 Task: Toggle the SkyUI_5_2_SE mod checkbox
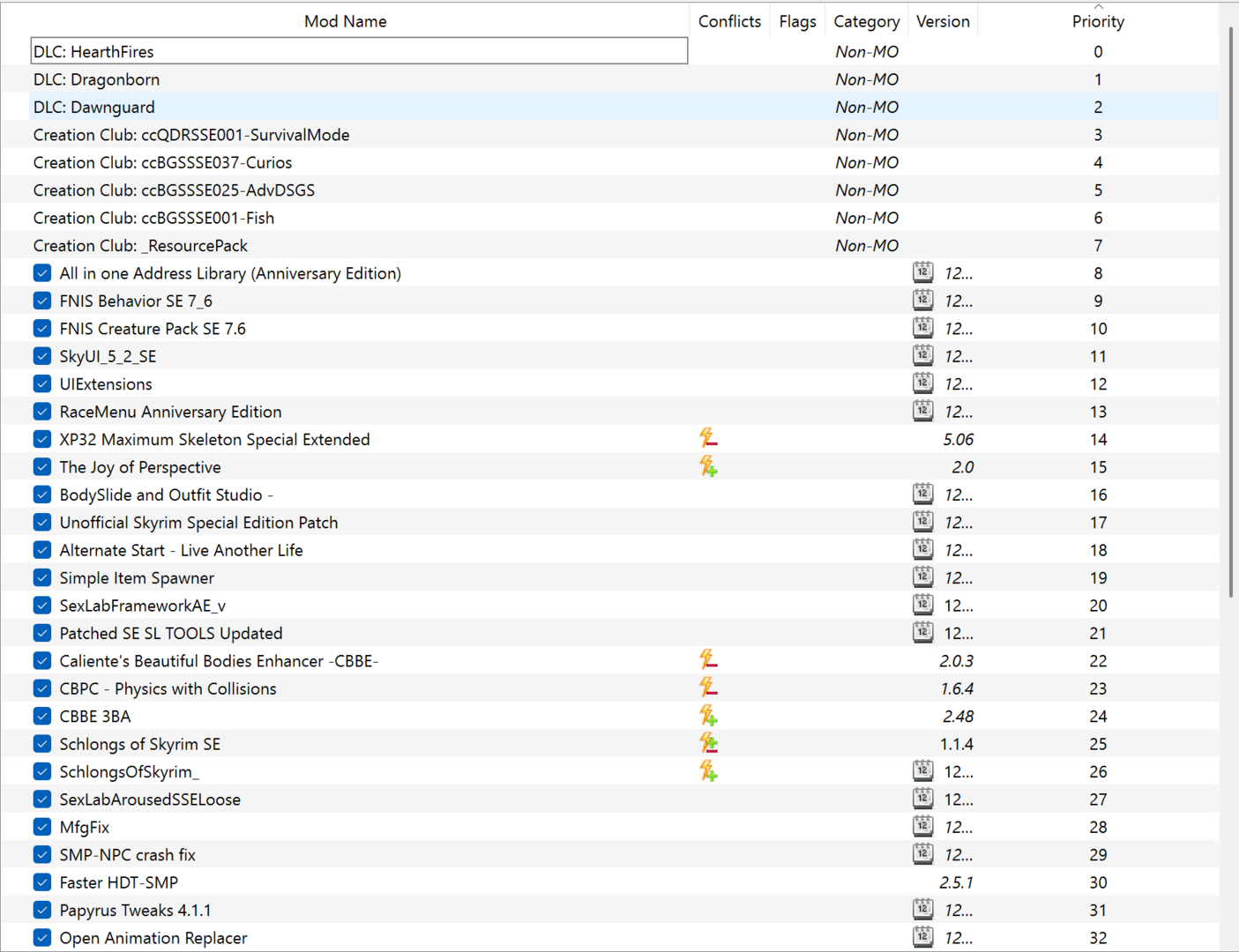(x=42, y=356)
